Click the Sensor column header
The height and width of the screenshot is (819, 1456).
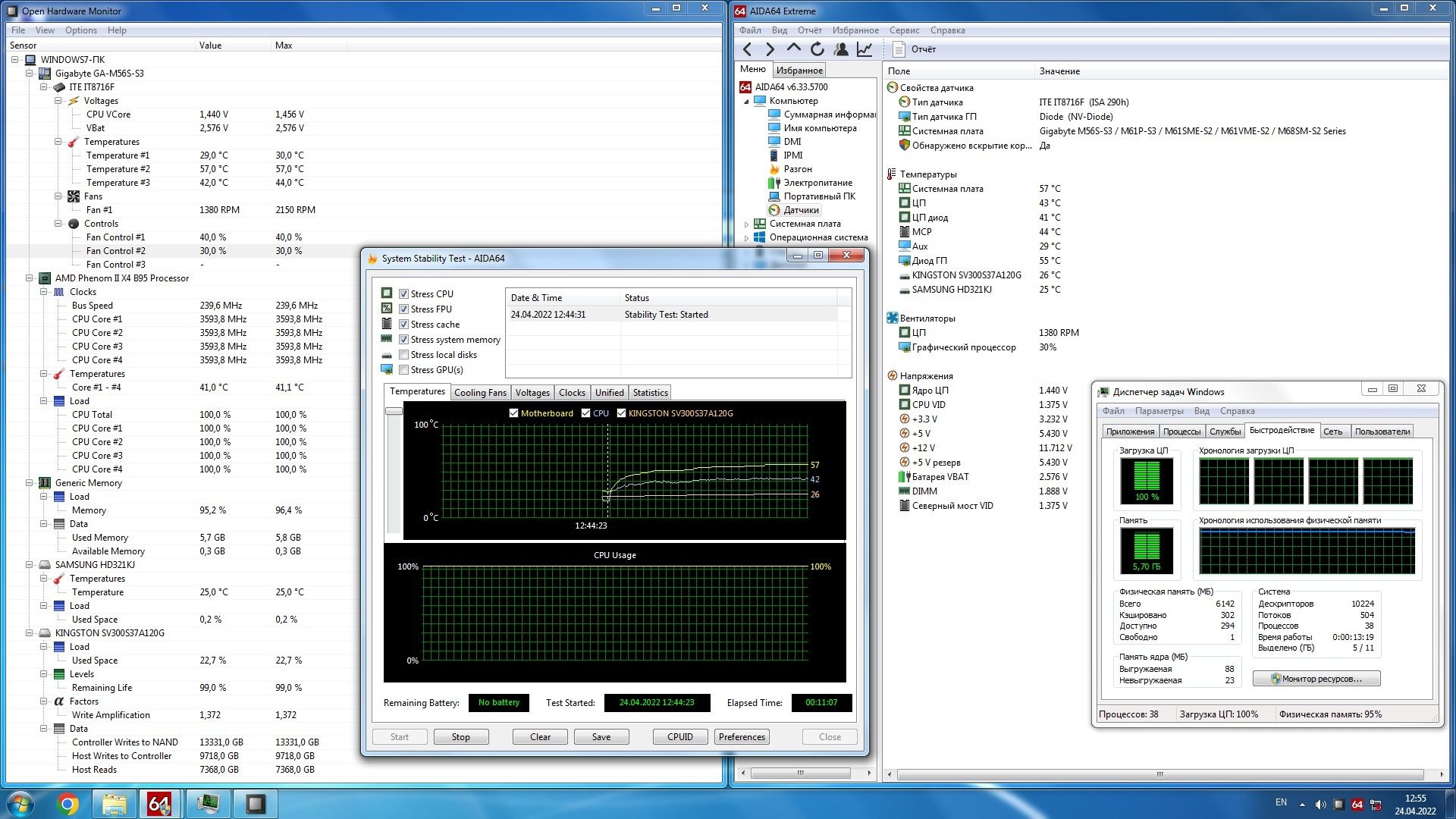(101, 45)
